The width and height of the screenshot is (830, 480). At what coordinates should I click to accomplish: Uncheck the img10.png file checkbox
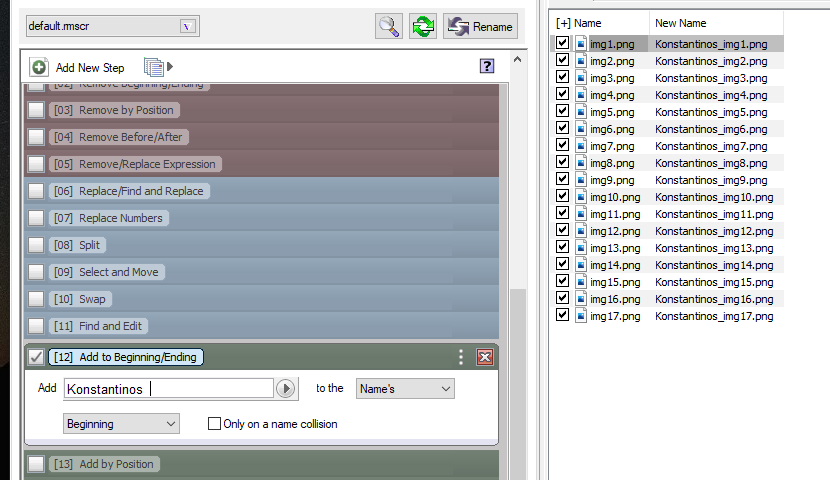pos(562,197)
